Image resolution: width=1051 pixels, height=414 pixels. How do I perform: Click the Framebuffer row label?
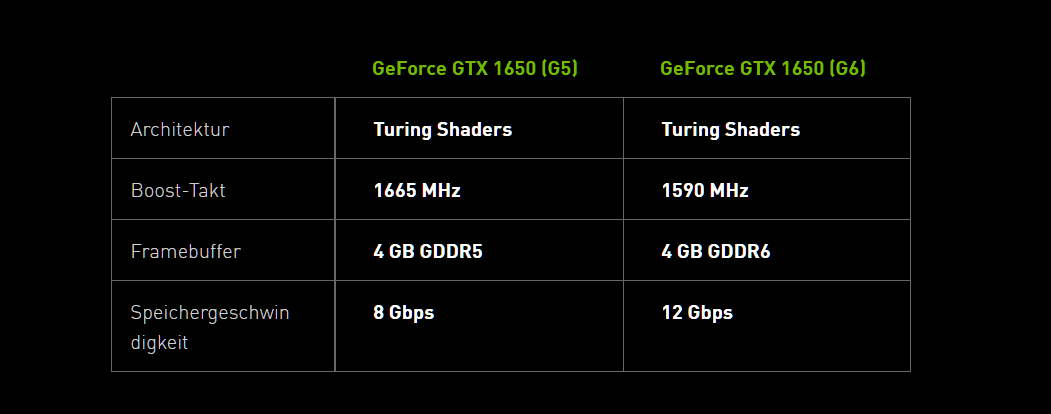click(185, 251)
